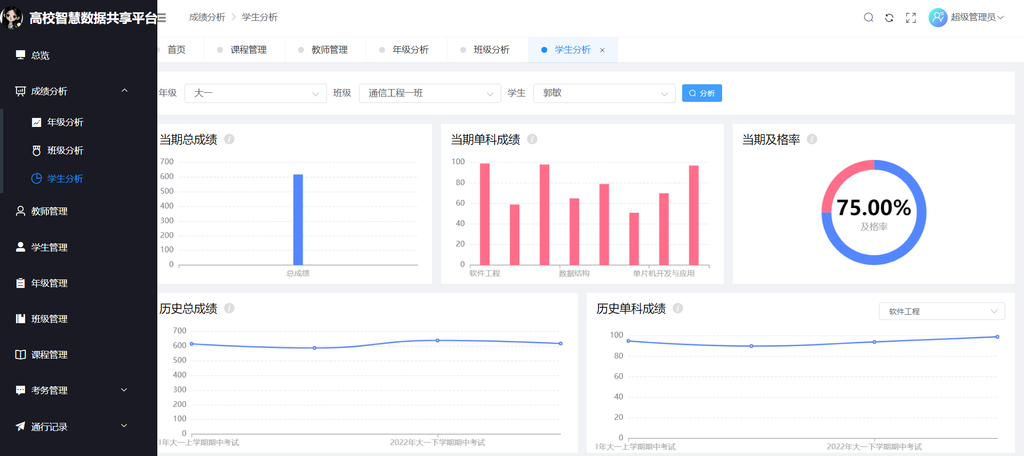Click info icon beside 历史总成绩
This screenshot has height=456, width=1024.
pyautogui.click(x=230, y=308)
